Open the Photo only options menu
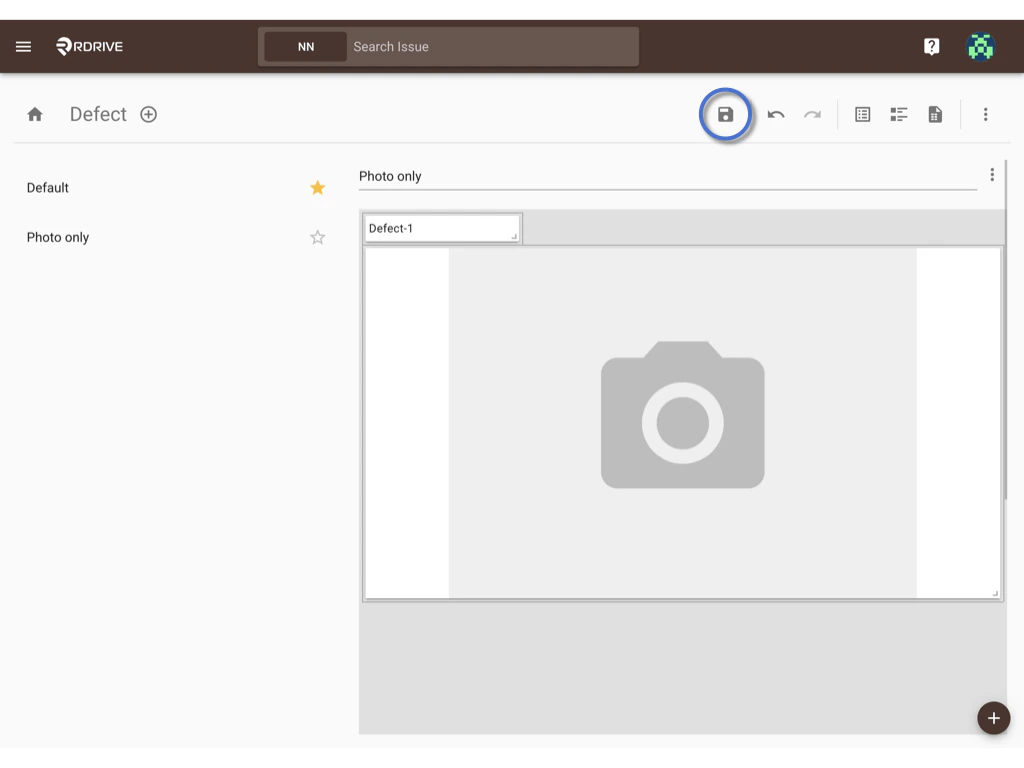Screen dimensions: 1024x768 [992, 174]
